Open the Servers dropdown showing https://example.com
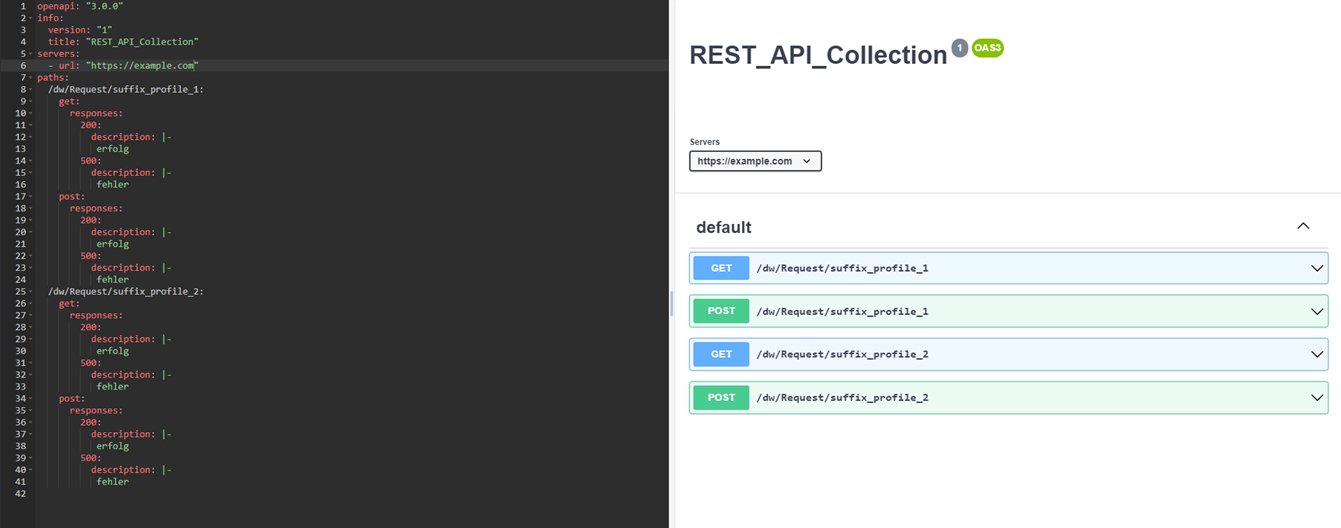 click(x=755, y=161)
